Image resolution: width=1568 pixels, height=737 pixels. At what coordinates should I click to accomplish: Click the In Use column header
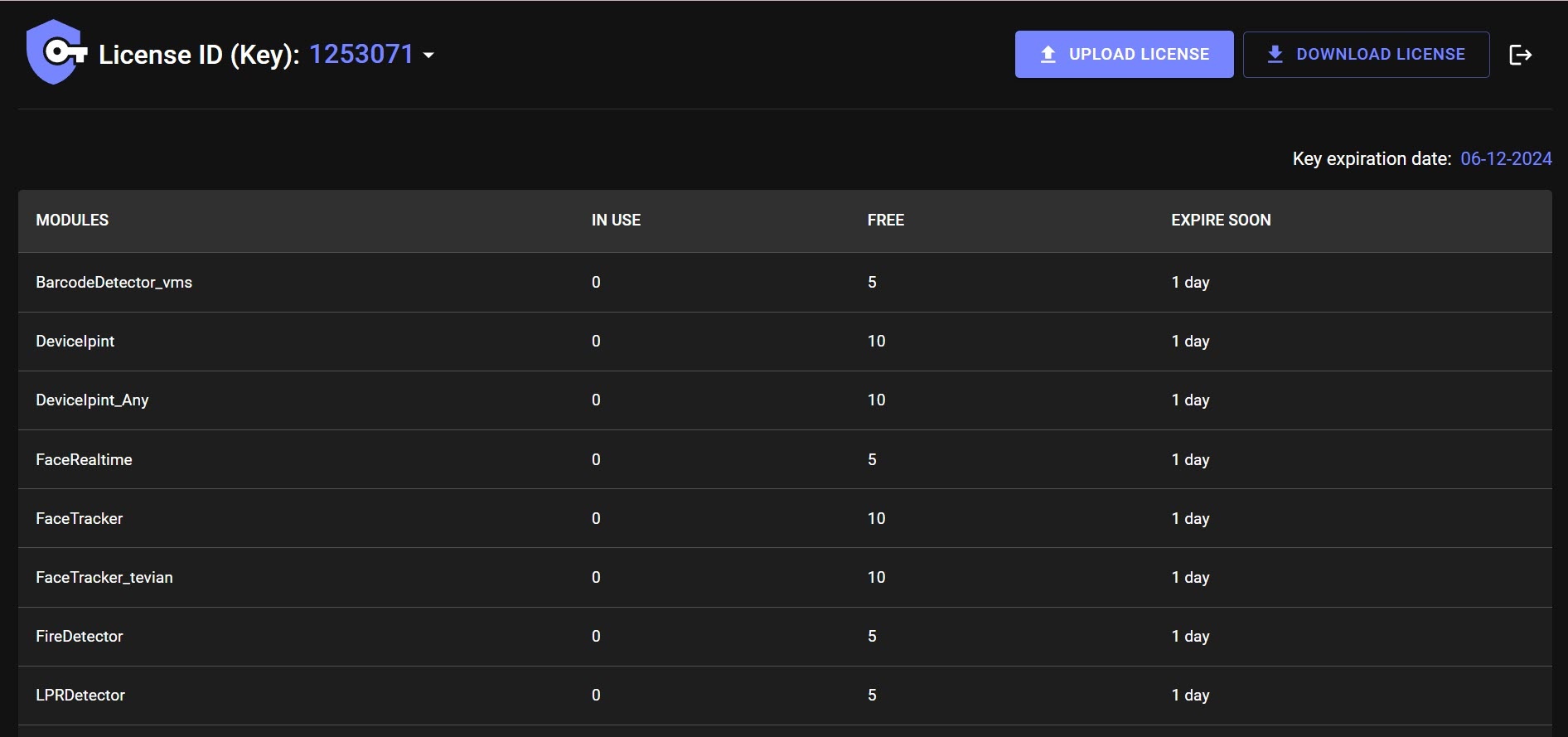point(616,221)
